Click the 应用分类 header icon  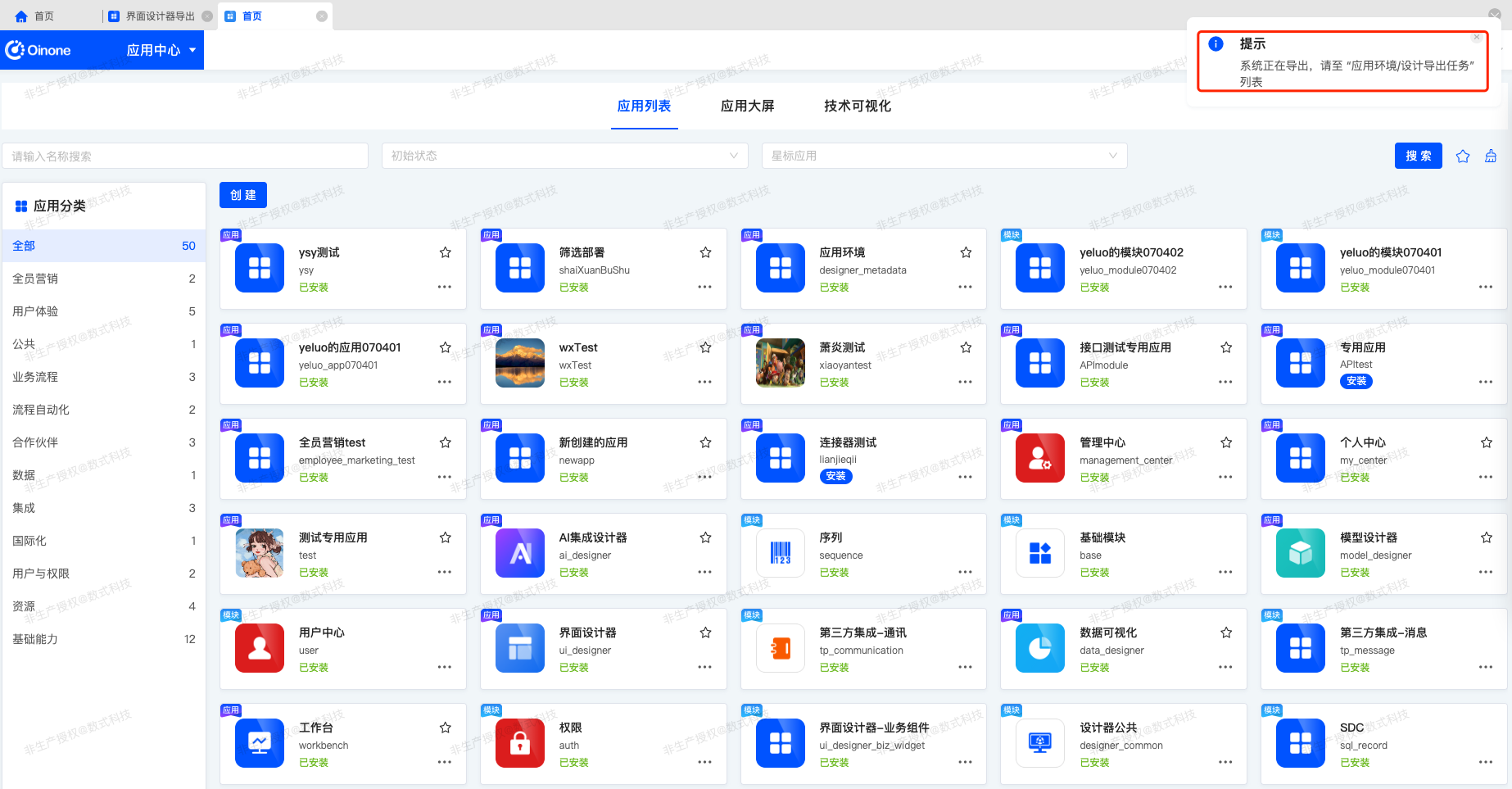pyautogui.click(x=21, y=206)
